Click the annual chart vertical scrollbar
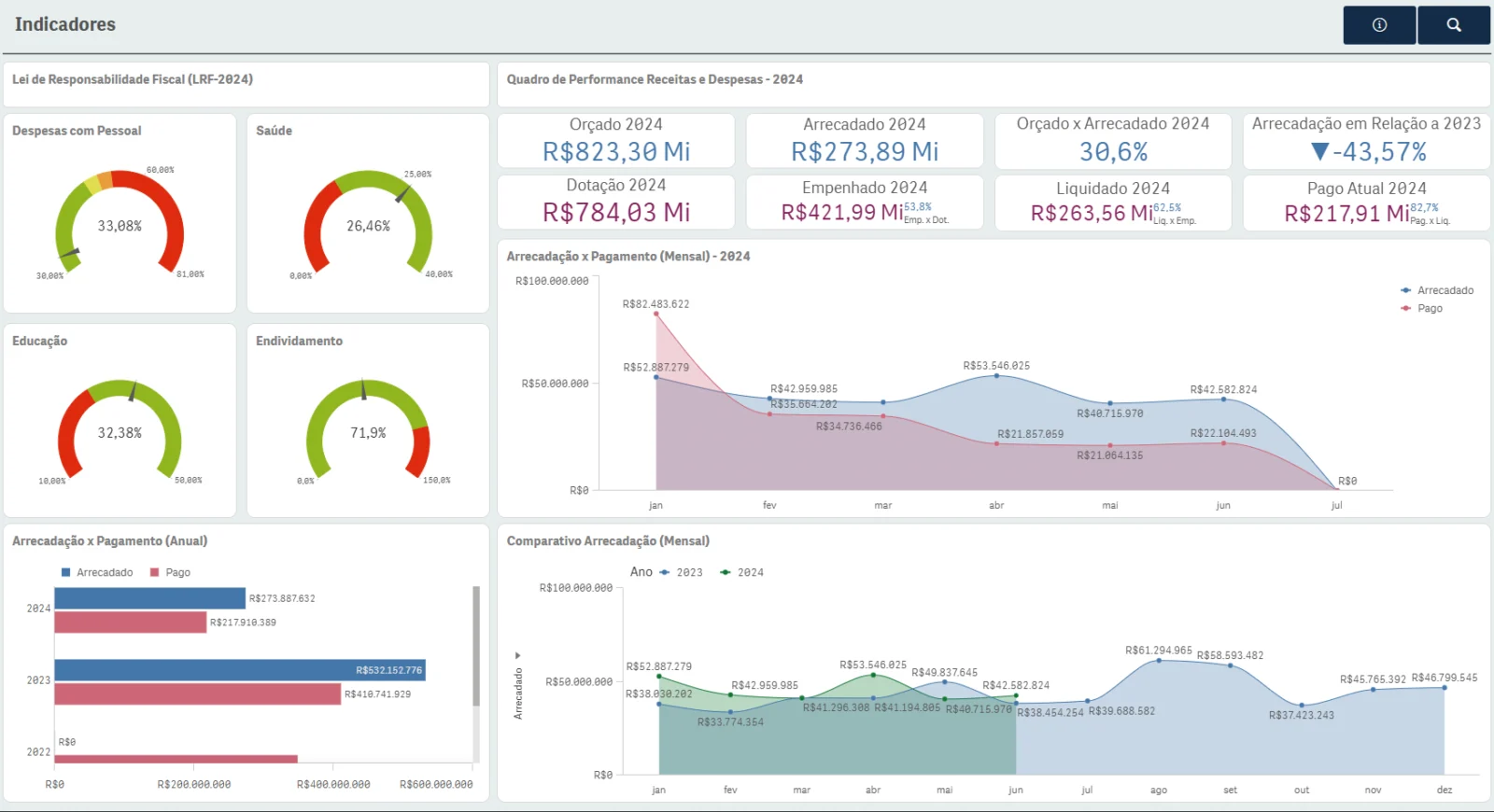The height and width of the screenshot is (812, 1494). (476, 646)
